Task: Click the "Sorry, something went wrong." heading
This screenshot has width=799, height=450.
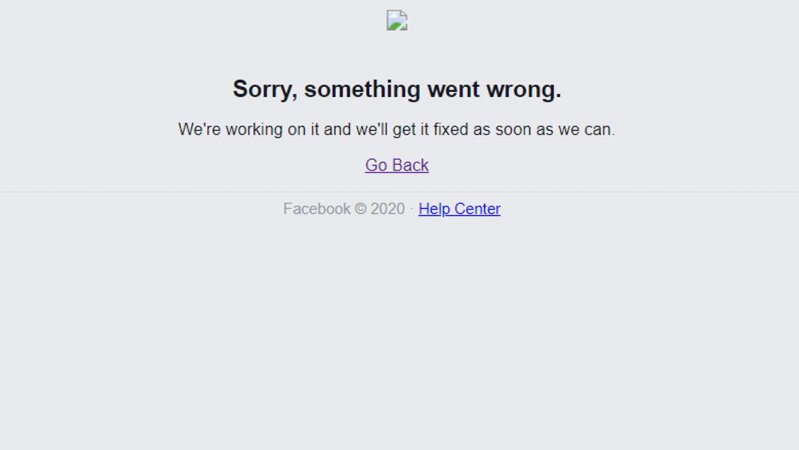Action: point(397,89)
